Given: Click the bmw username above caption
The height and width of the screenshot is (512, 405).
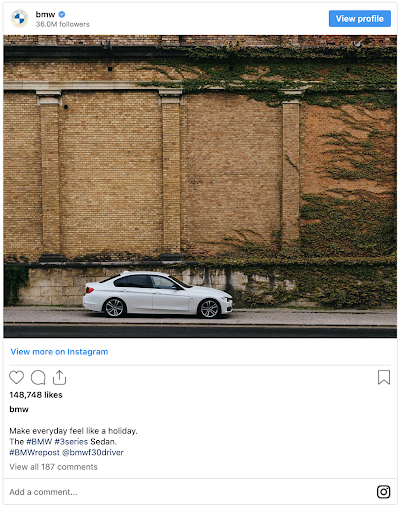Looking at the screenshot, I should (x=19, y=409).
